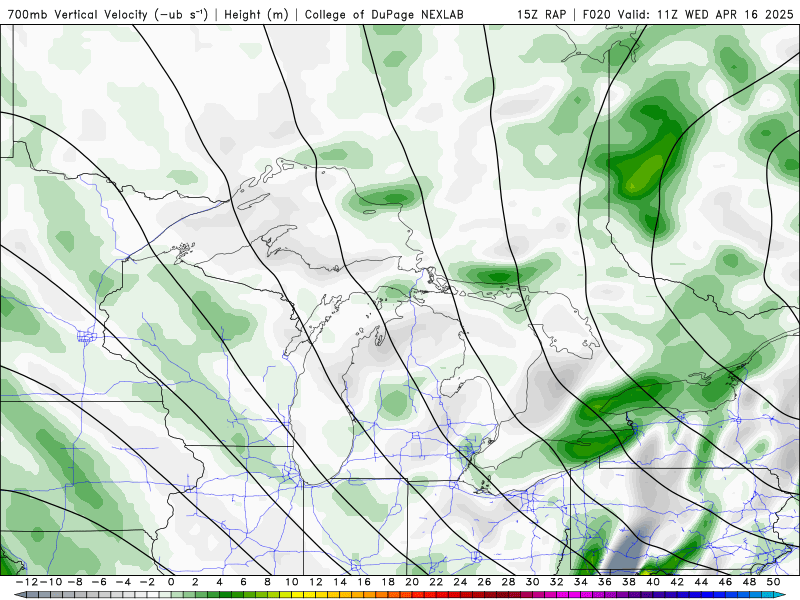Click the '40' value on the color scale
Image resolution: width=800 pixels, height=600 pixels.
[653, 582]
